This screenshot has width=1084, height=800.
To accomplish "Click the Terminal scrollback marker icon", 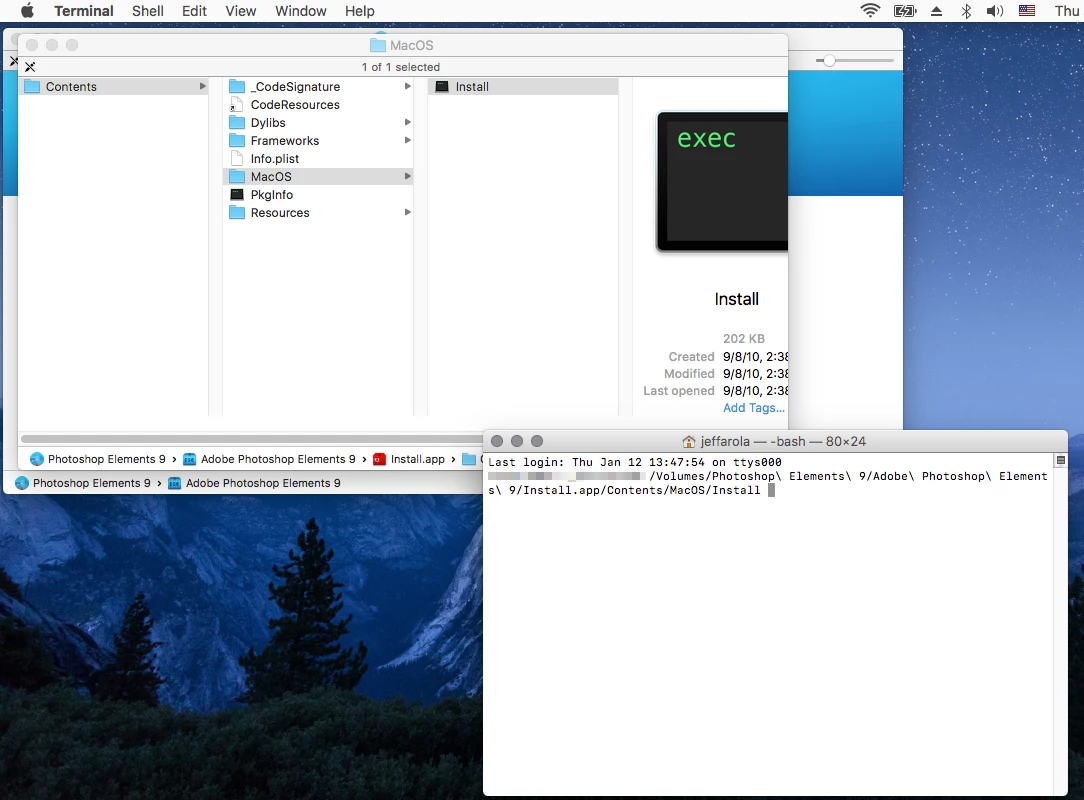I will click(x=1060, y=460).
